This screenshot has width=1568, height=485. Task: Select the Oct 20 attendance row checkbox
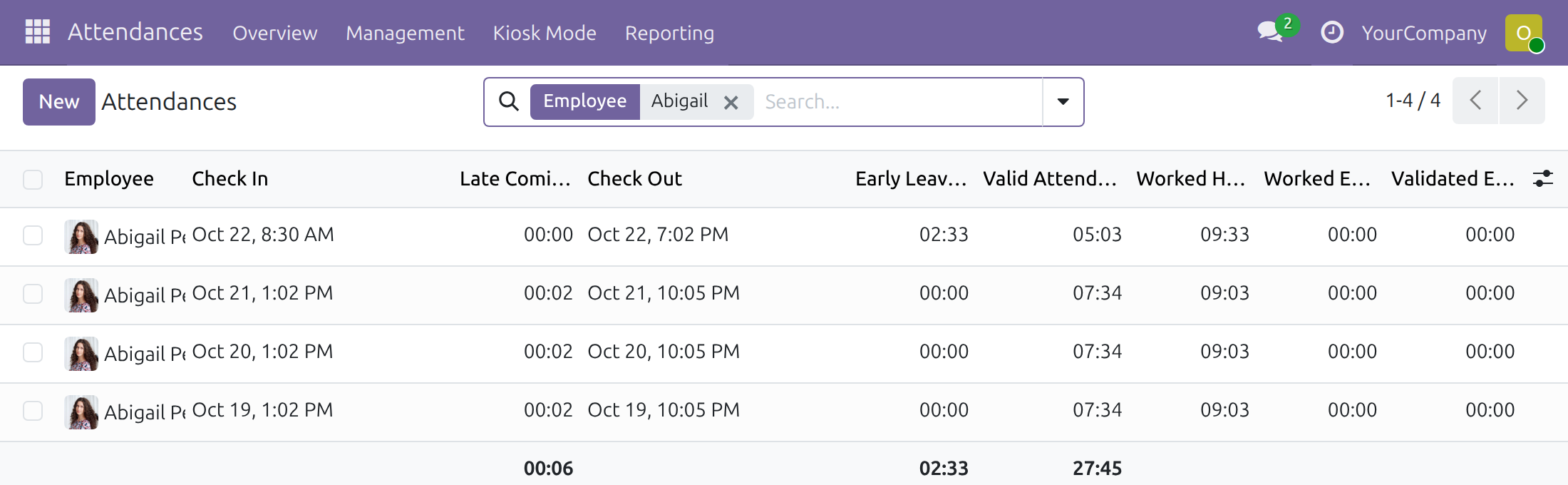point(33,352)
